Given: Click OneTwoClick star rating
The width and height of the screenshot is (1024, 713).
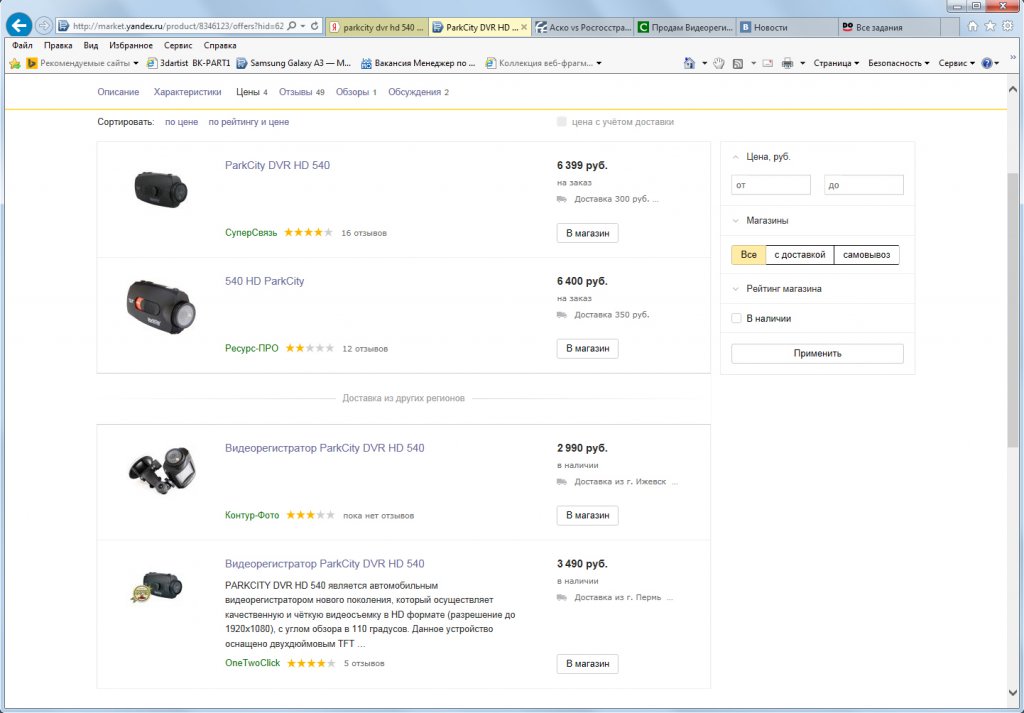Looking at the screenshot, I should (311, 663).
